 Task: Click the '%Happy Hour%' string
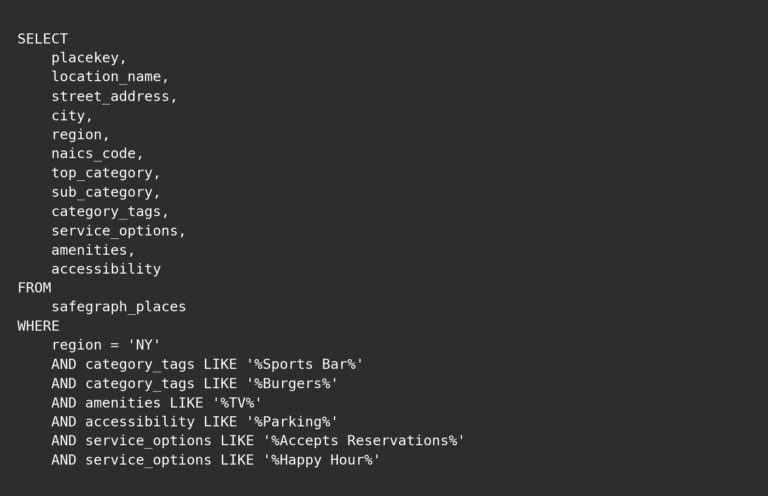[321, 460]
